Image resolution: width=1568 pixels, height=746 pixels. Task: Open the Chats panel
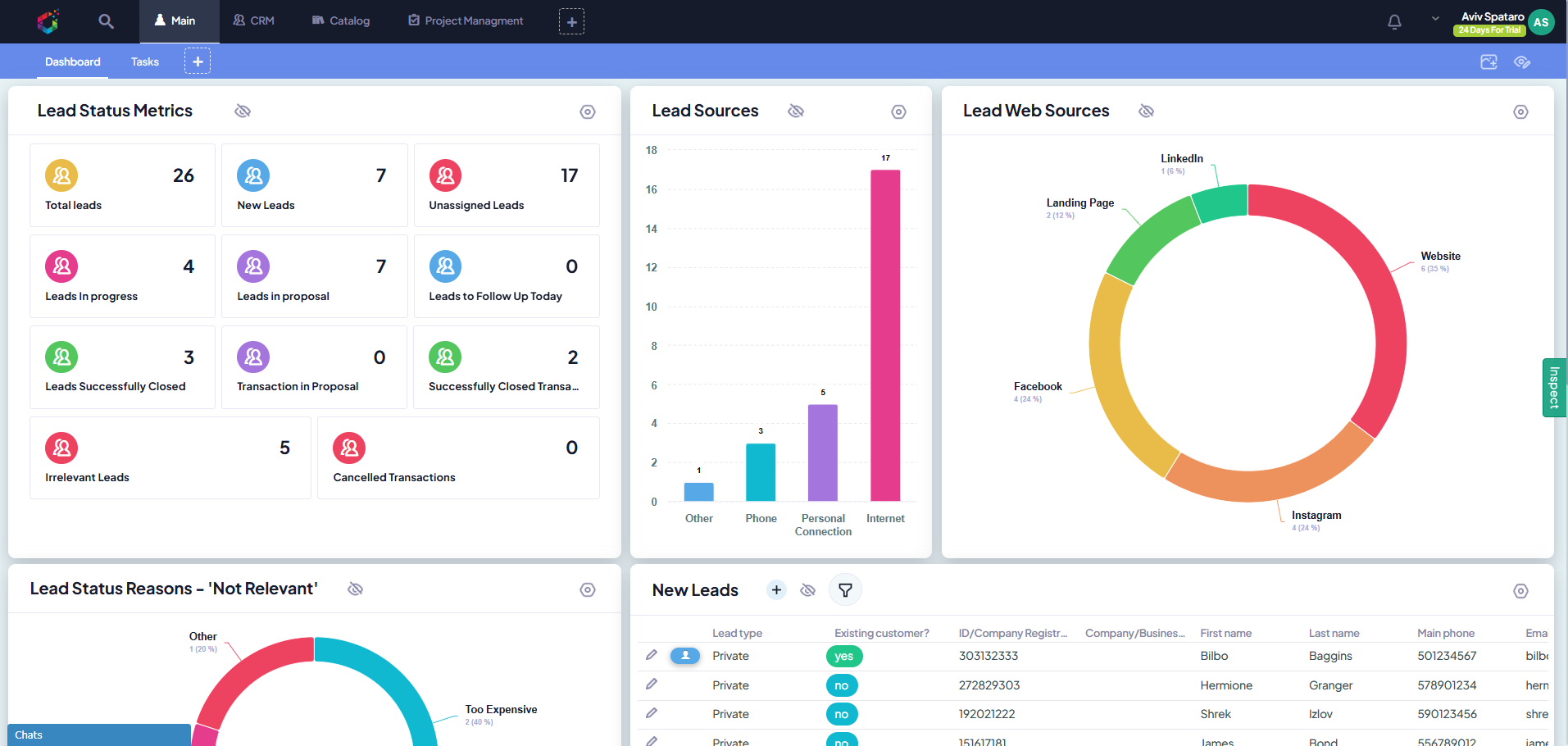tap(30, 735)
